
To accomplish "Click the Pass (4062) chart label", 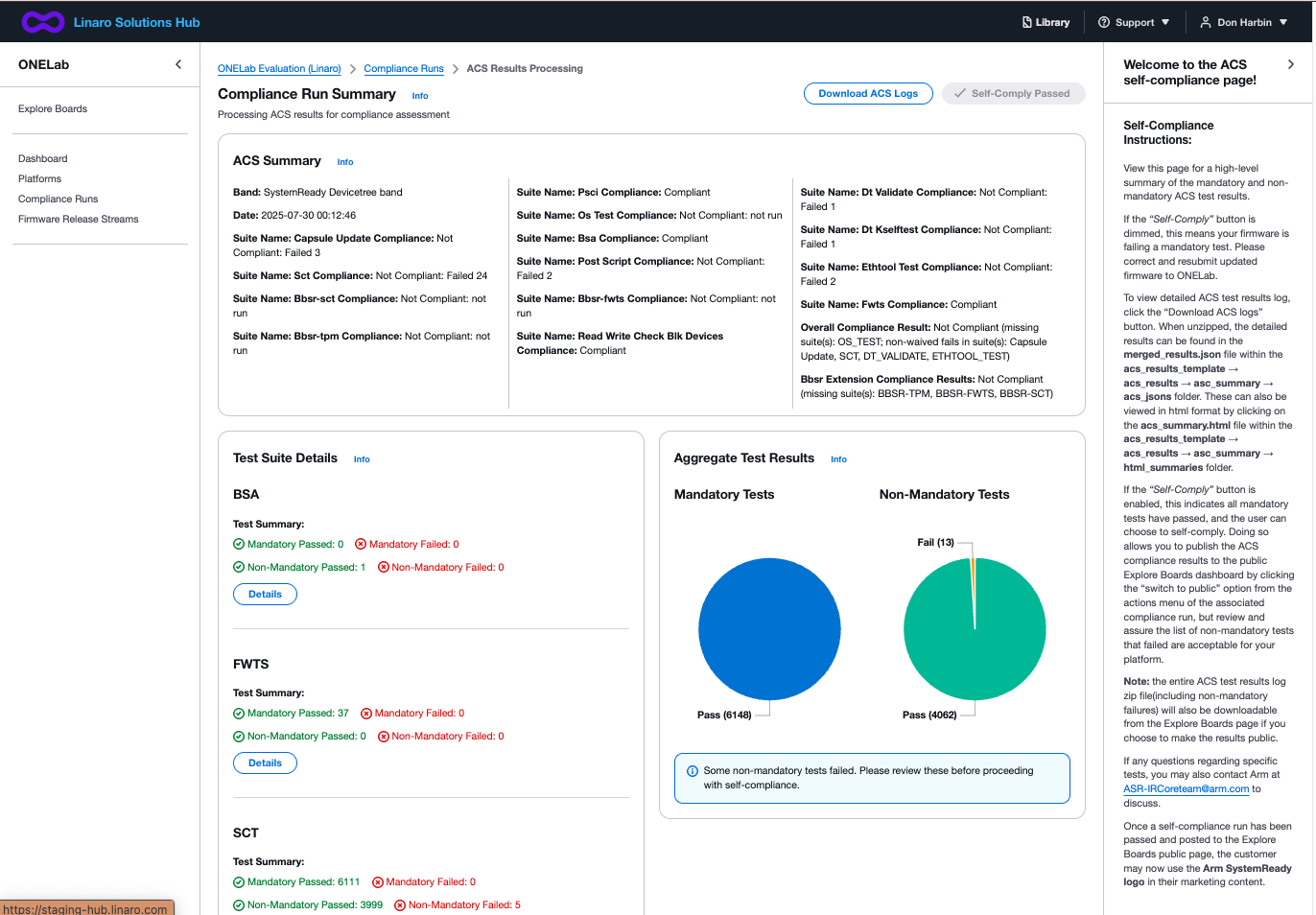I will coord(929,715).
